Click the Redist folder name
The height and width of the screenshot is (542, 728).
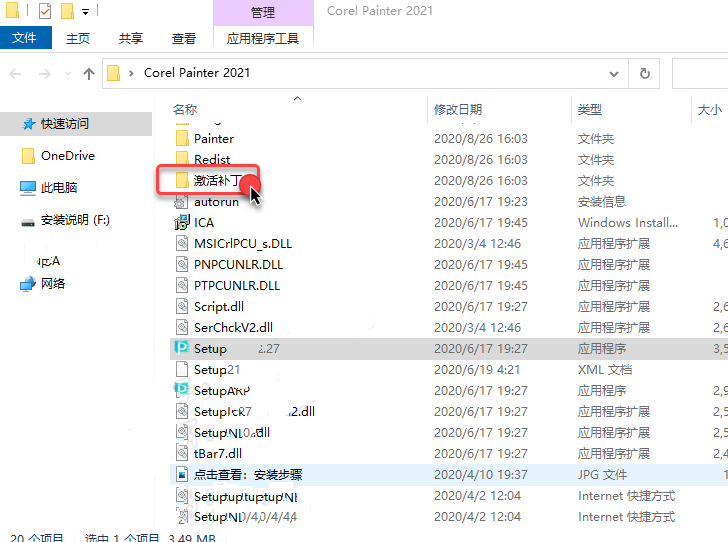212,159
